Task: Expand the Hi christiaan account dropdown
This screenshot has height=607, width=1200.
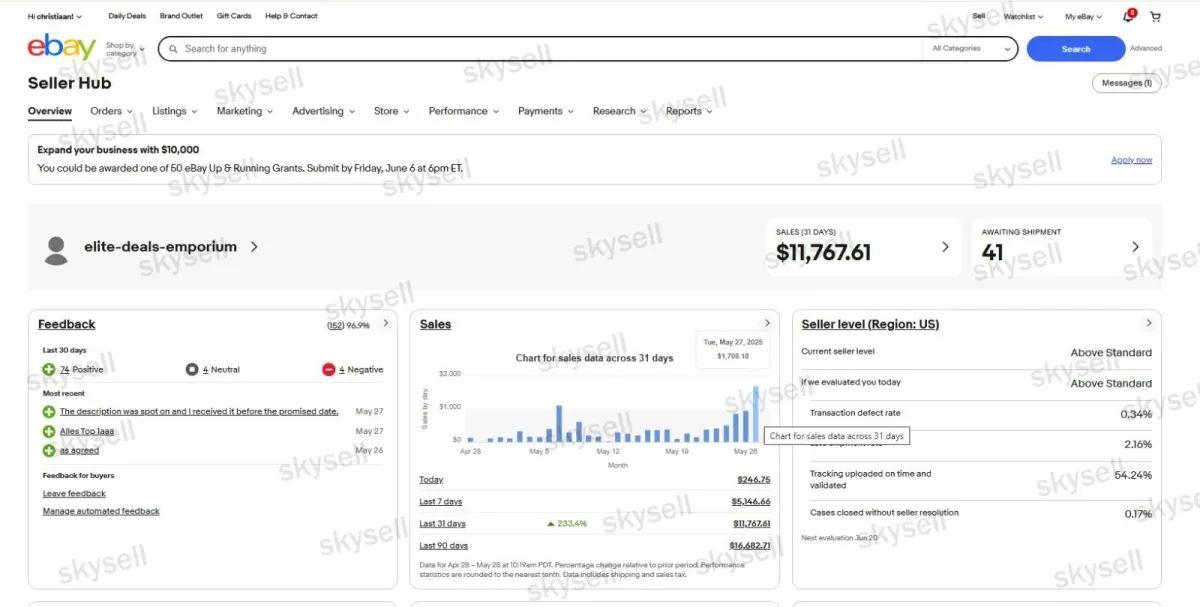Action: coord(55,17)
